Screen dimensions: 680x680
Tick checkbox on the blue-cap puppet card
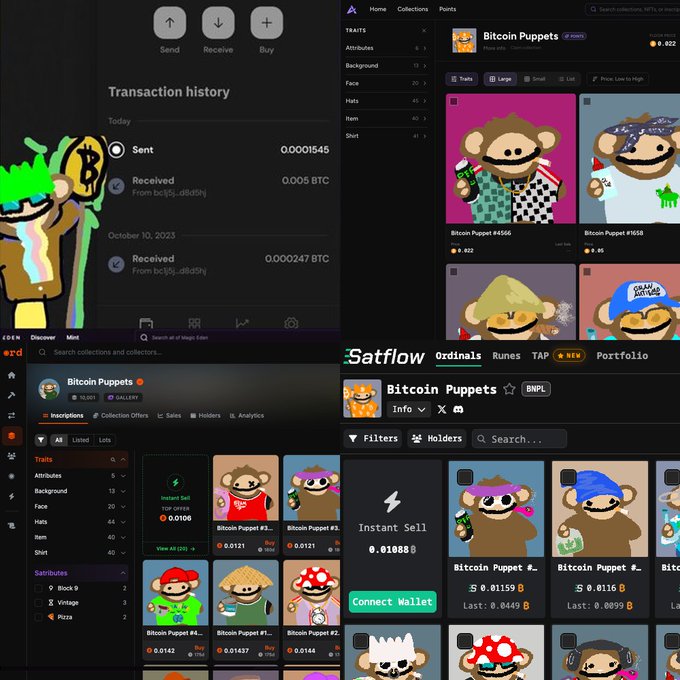(587, 271)
